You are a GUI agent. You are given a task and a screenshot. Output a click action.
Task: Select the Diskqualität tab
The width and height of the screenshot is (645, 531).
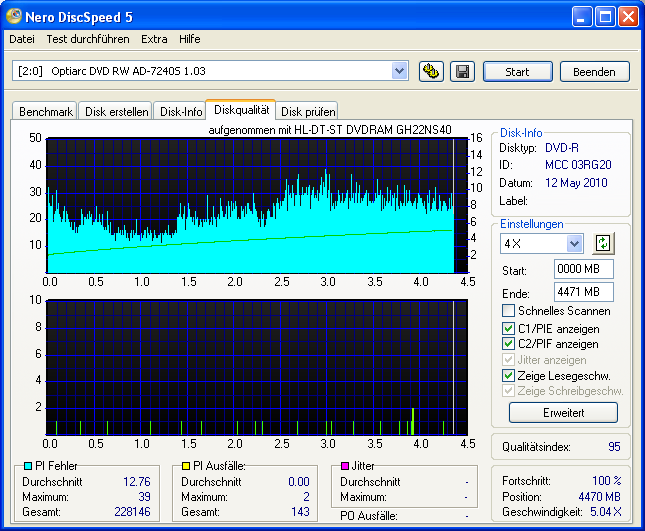pos(241,110)
